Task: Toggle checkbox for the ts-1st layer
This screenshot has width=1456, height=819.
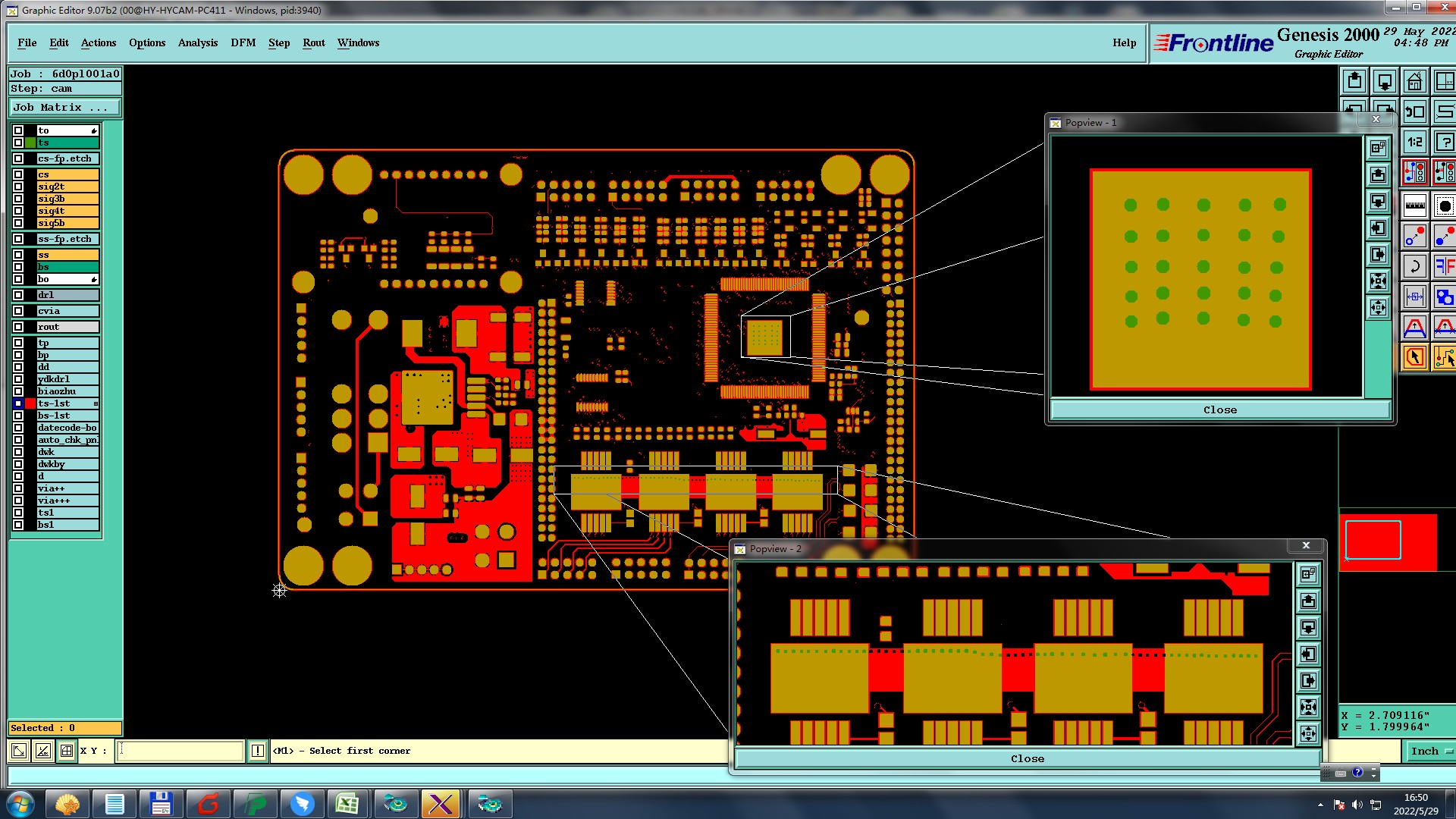Action: coord(18,403)
